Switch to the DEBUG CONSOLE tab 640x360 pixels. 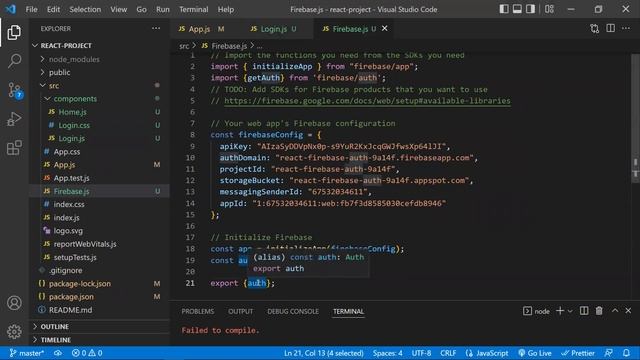(x=293, y=311)
